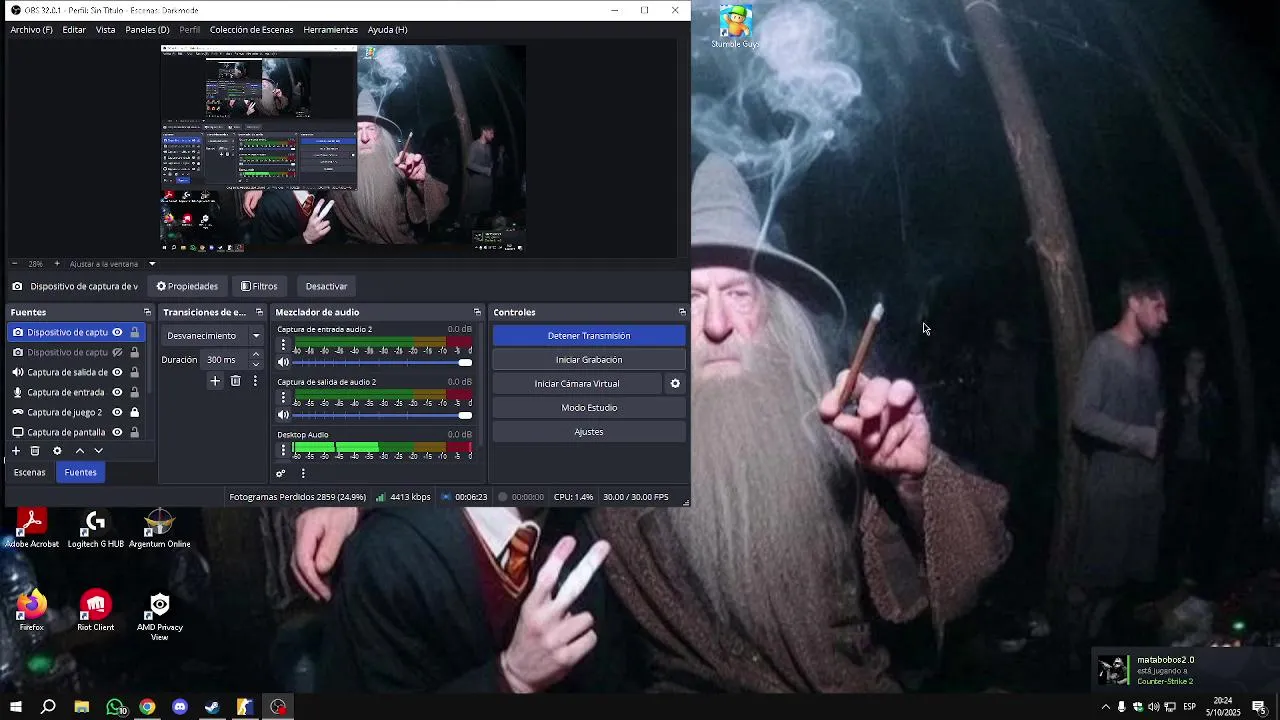Screen dimensions: 1280x720
Task: Mute Captura de salida audio 2 speaker
Action: 283,414
